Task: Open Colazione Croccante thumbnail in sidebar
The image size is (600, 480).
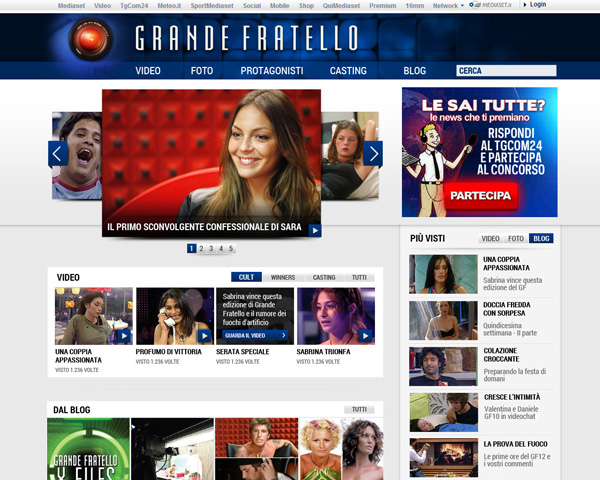Action: coord(443,366)
